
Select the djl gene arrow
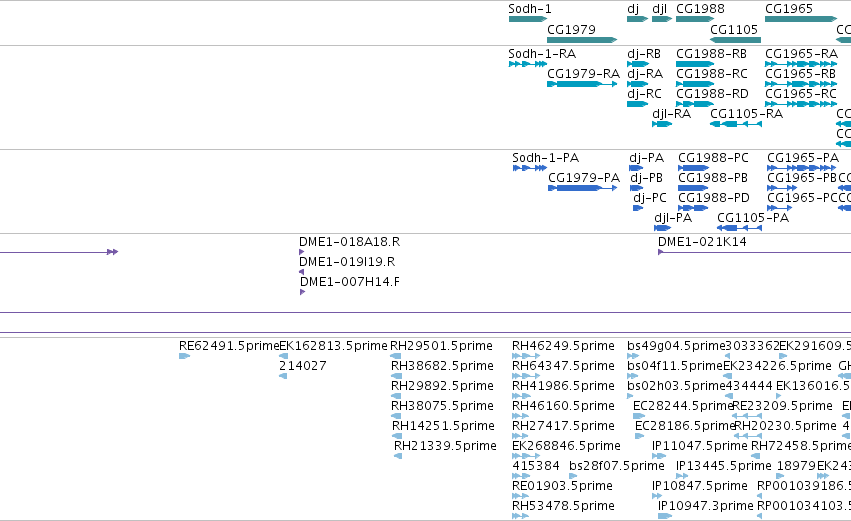click(x=662, y=19)
